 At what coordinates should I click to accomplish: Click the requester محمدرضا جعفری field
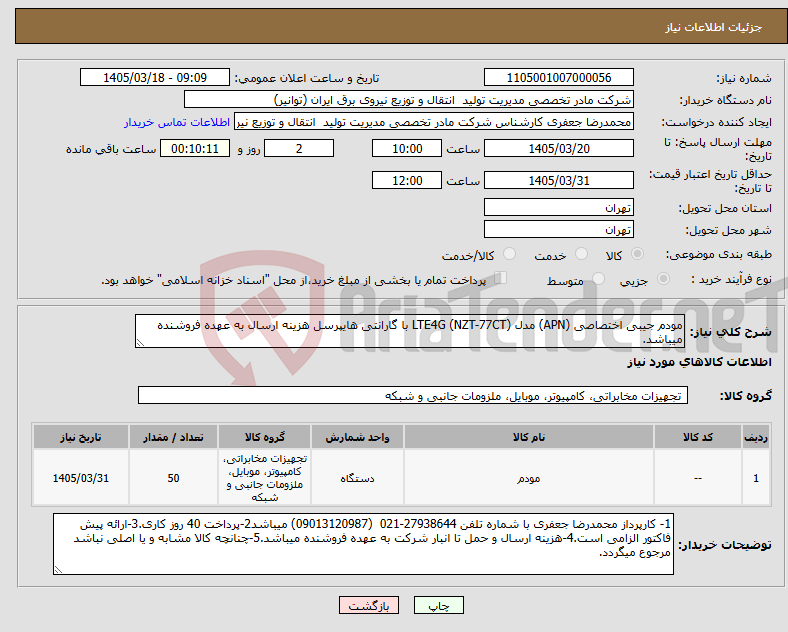pyautogui.click(x=434, y=122)
